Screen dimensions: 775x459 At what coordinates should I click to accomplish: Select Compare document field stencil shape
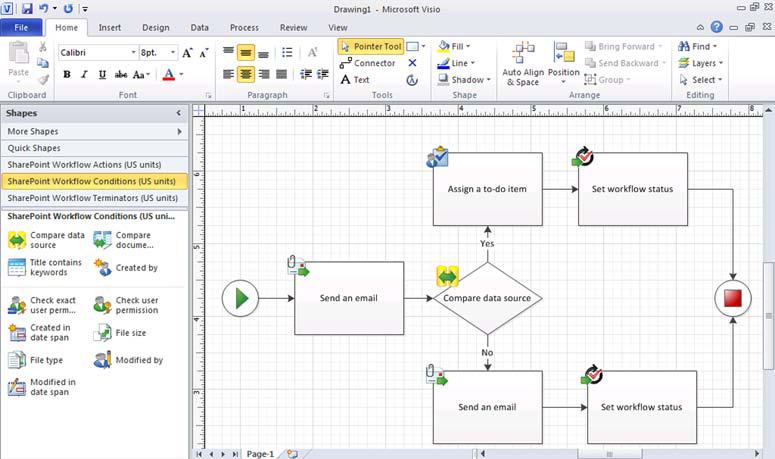(x=125, y=240)
